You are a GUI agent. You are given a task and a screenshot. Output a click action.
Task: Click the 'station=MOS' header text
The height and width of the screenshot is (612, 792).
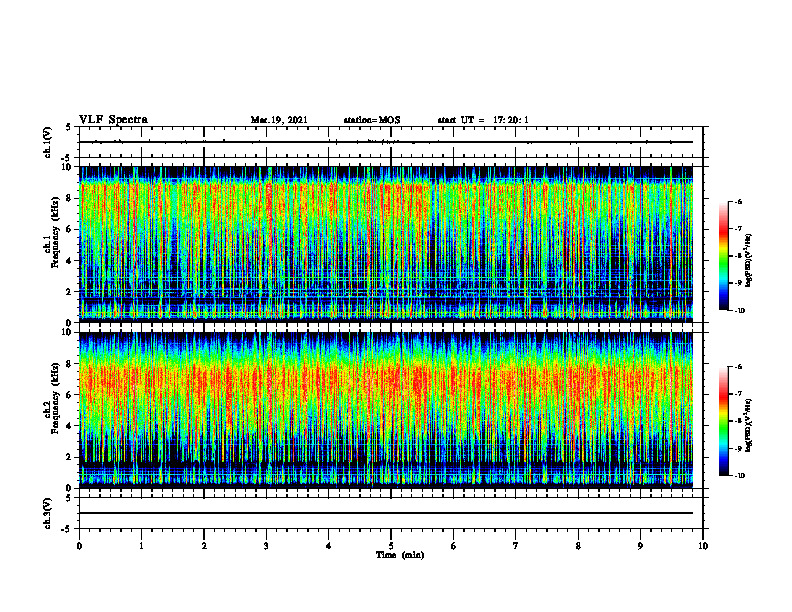[x=372, y=120]
